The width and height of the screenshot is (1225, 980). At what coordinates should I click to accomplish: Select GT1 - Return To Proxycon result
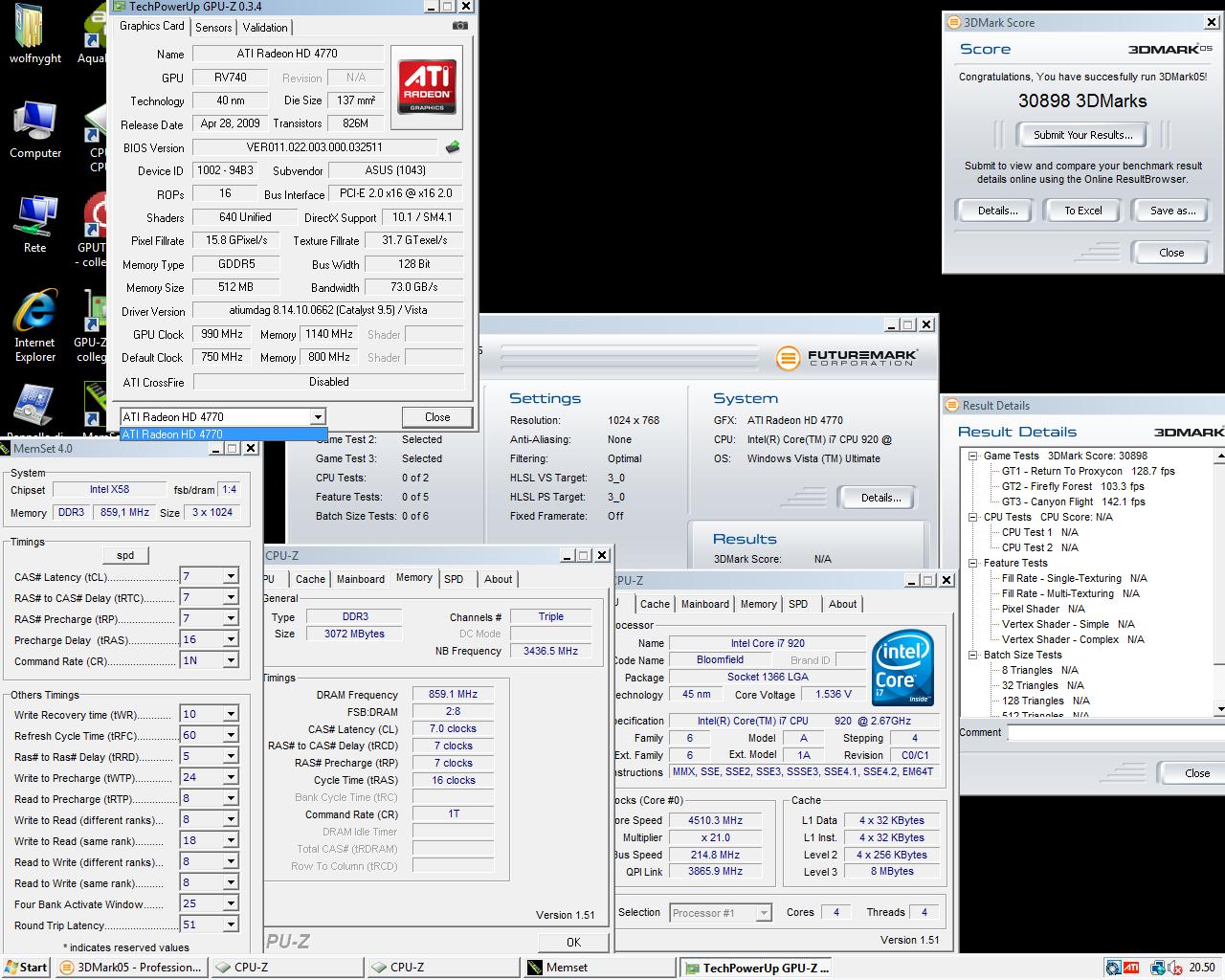(x=1088, y=471)
